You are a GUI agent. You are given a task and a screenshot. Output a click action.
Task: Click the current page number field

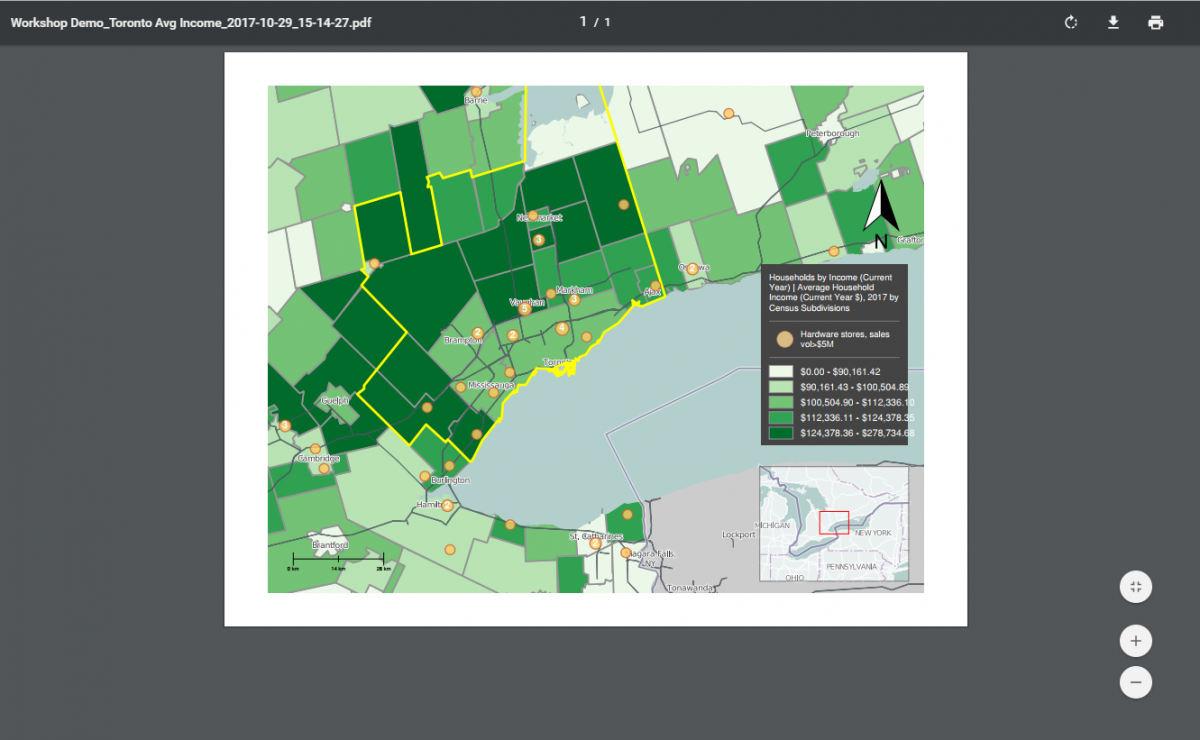pos(584,22)
